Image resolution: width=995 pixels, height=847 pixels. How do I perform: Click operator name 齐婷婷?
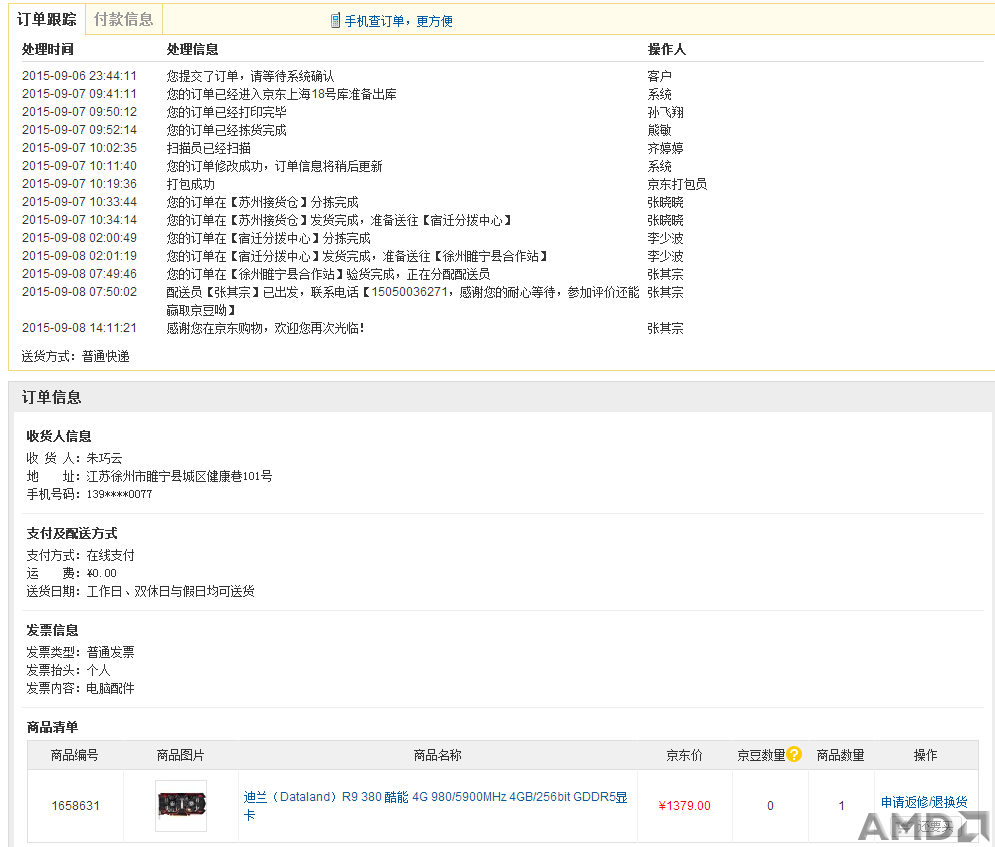click(665, 148)
